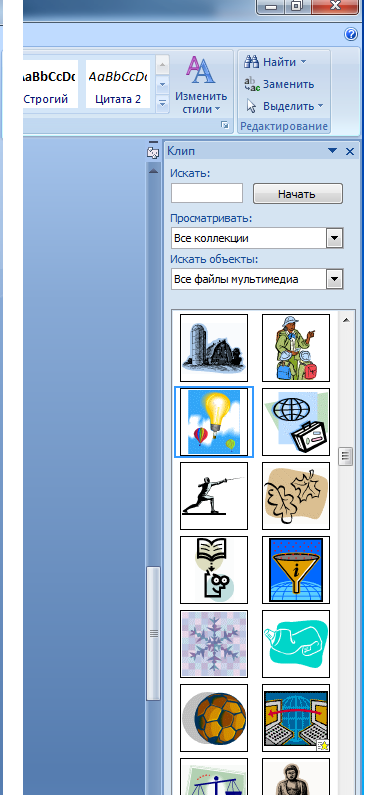Open the Найти dropdown arrow
This screenshot has width=367, height=795.
pos(303,62)
